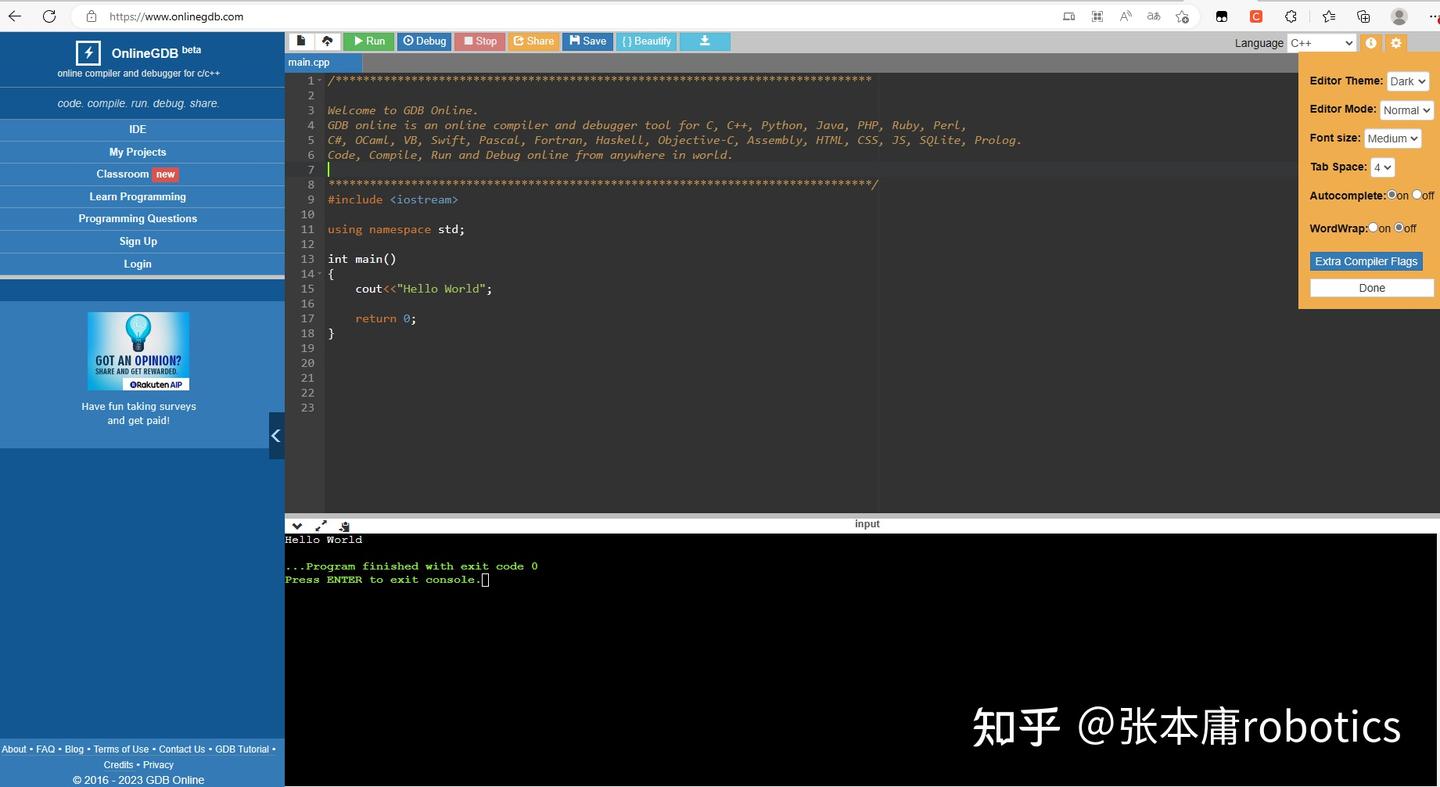This screenshot has height=787, width=1440.
Task: Switch to the main.cpp tab
Action: tap(307, 62)
